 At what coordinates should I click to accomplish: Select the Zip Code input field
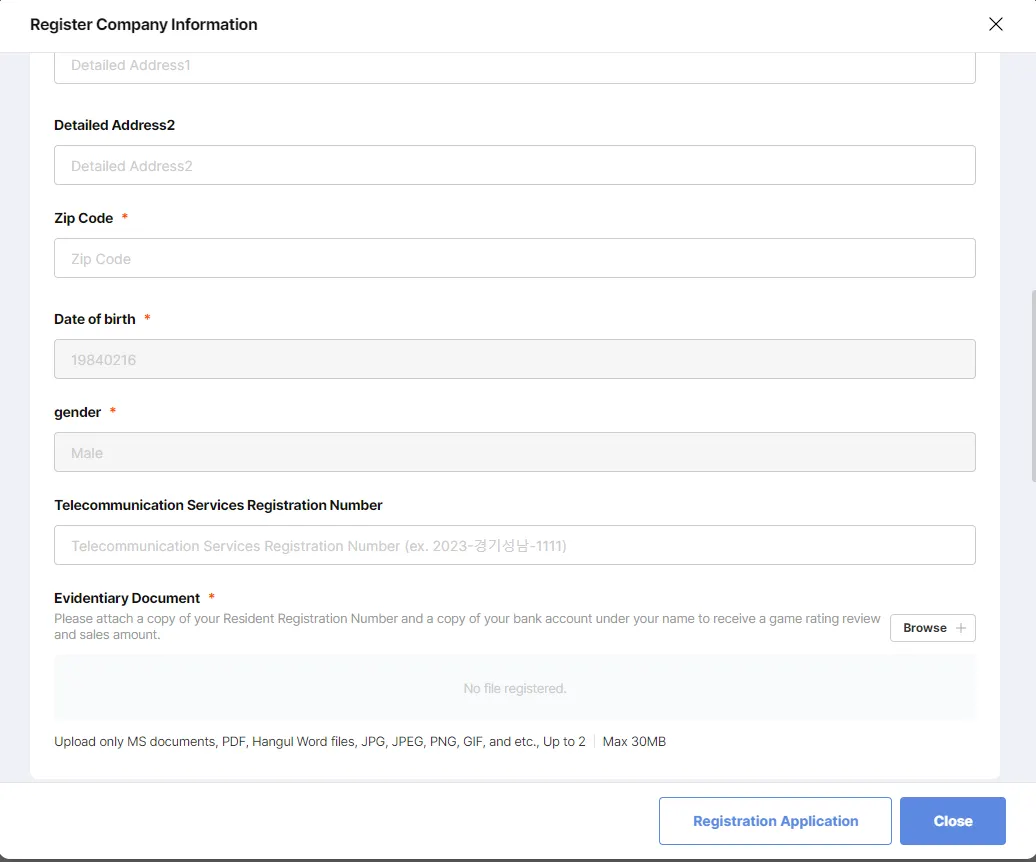click(514, 258)
